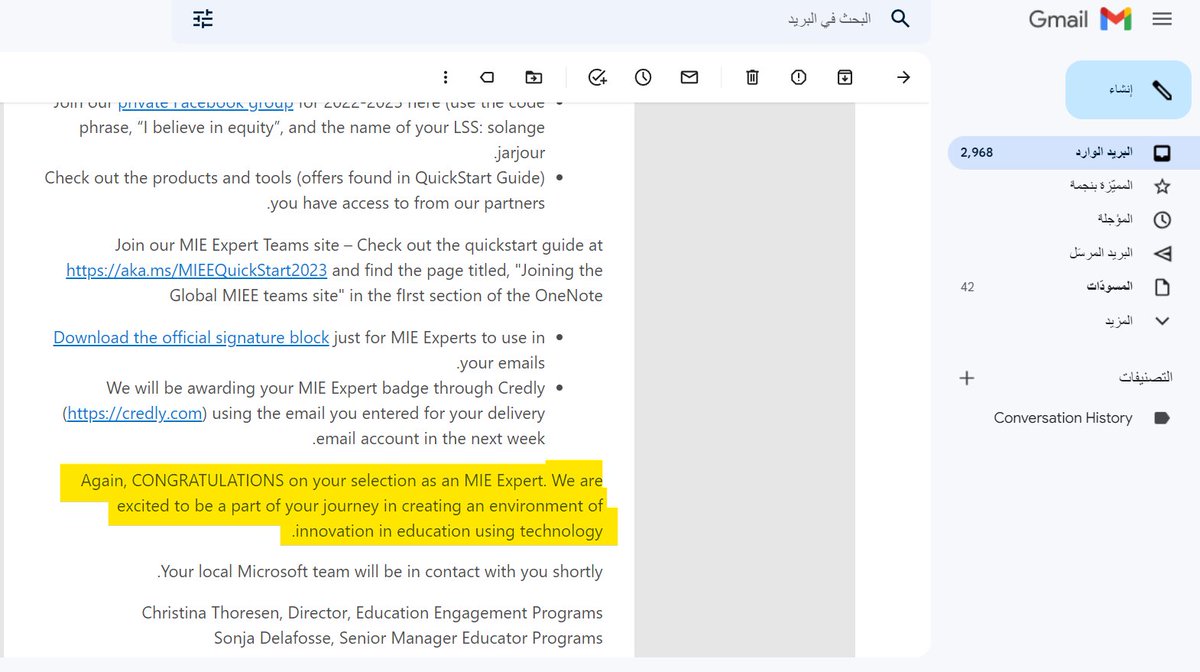Go back to inbox using the arrow icon
The image size is (1200, 672).
coord(904,77)
